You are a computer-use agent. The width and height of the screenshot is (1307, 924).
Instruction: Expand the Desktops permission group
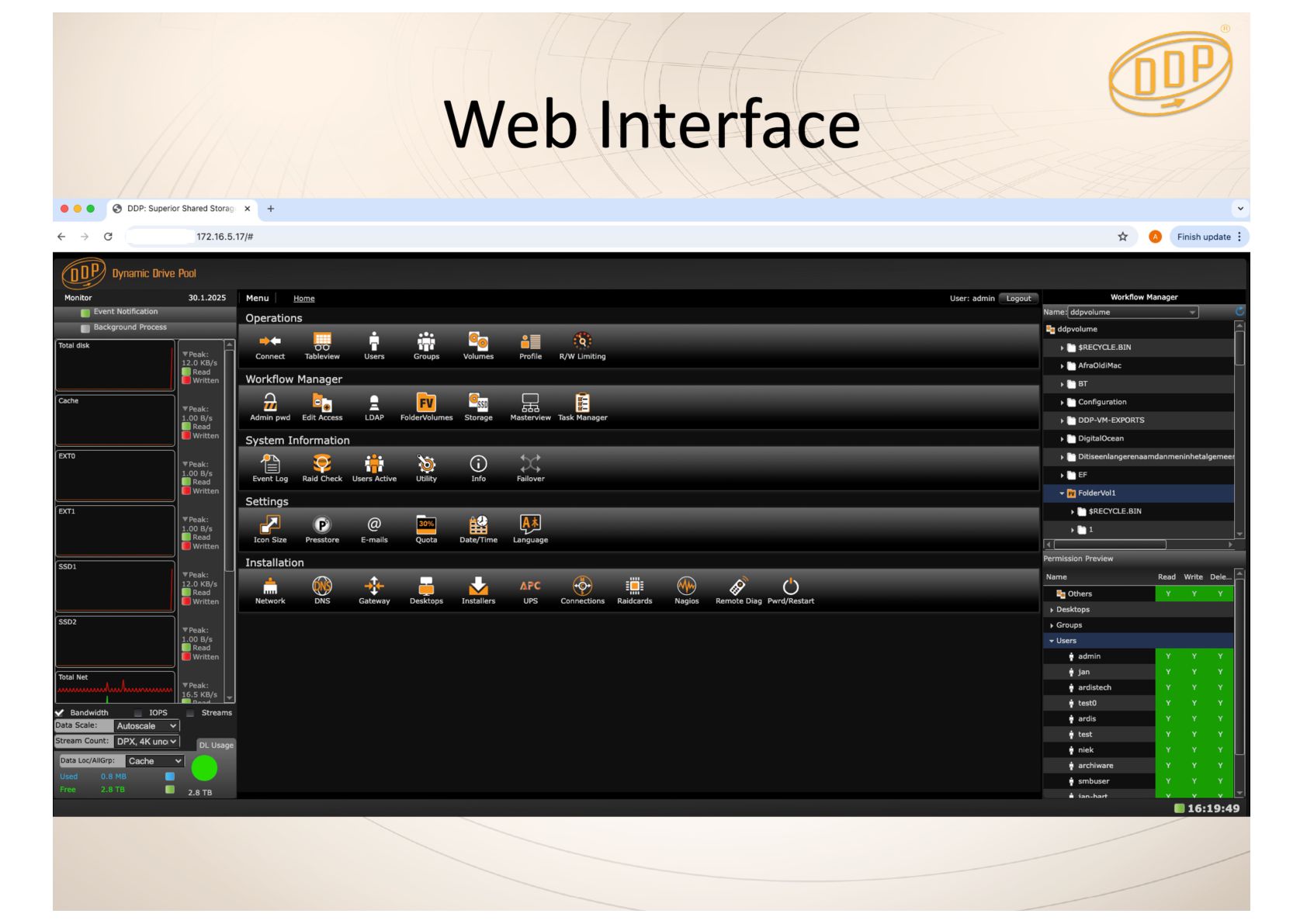click(x=1052, y=610)
